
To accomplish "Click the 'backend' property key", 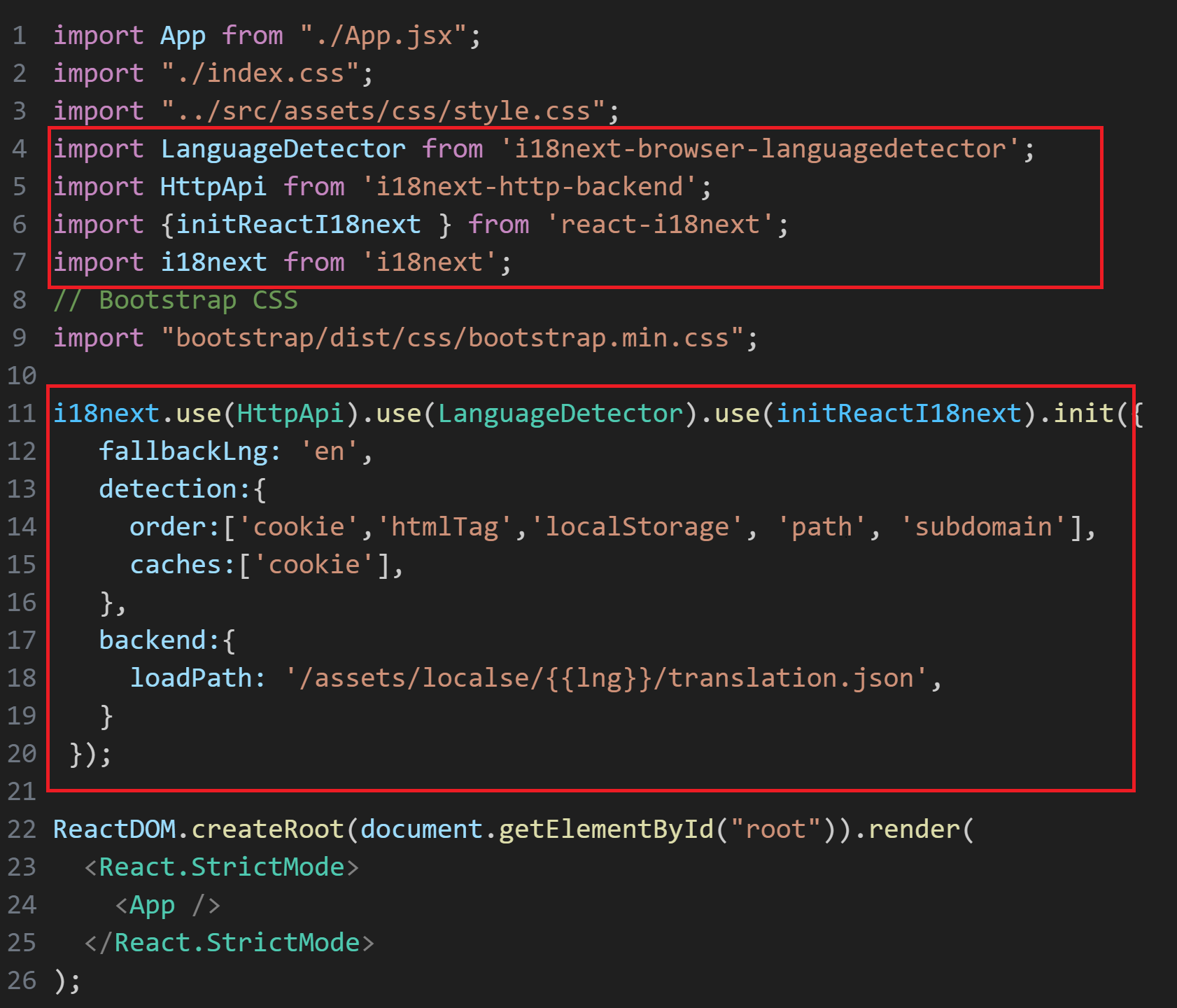I will pyautogui.click(x=153, y=640).
